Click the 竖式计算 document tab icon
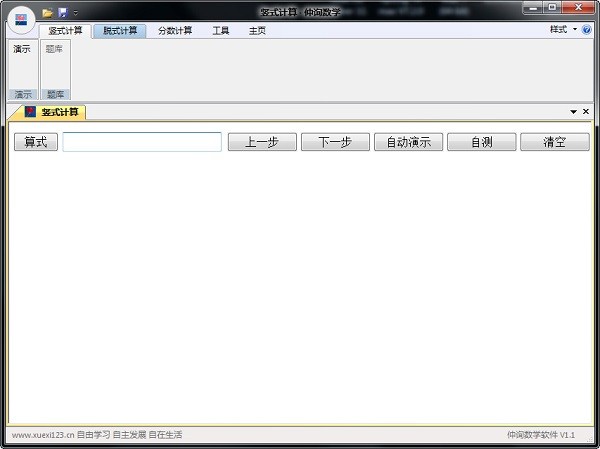600x449 pixels. pyautogui.click(x=30, y=112)
